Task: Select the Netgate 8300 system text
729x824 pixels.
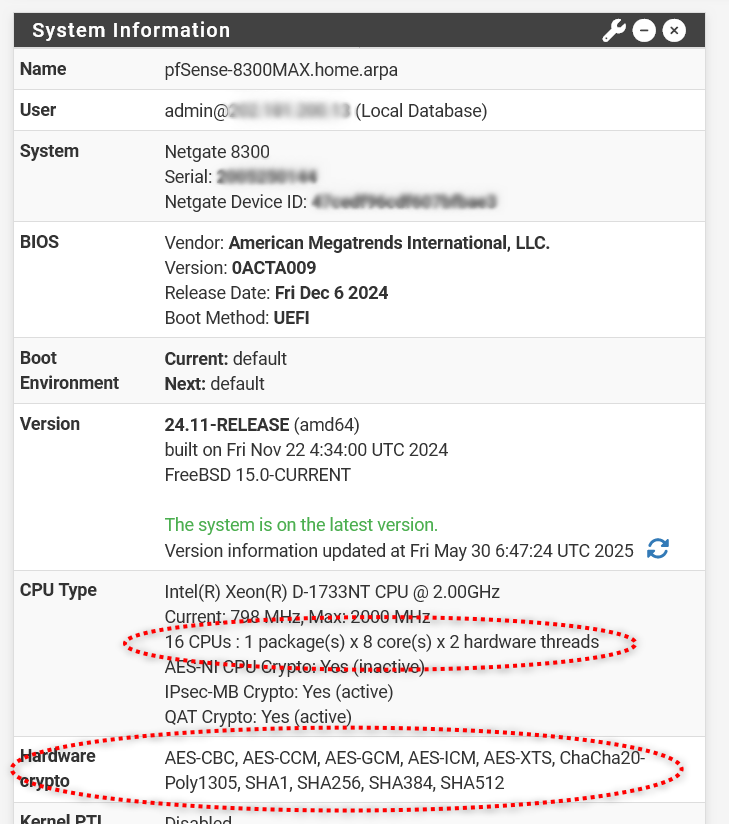Action: click(x=217, y=152)
